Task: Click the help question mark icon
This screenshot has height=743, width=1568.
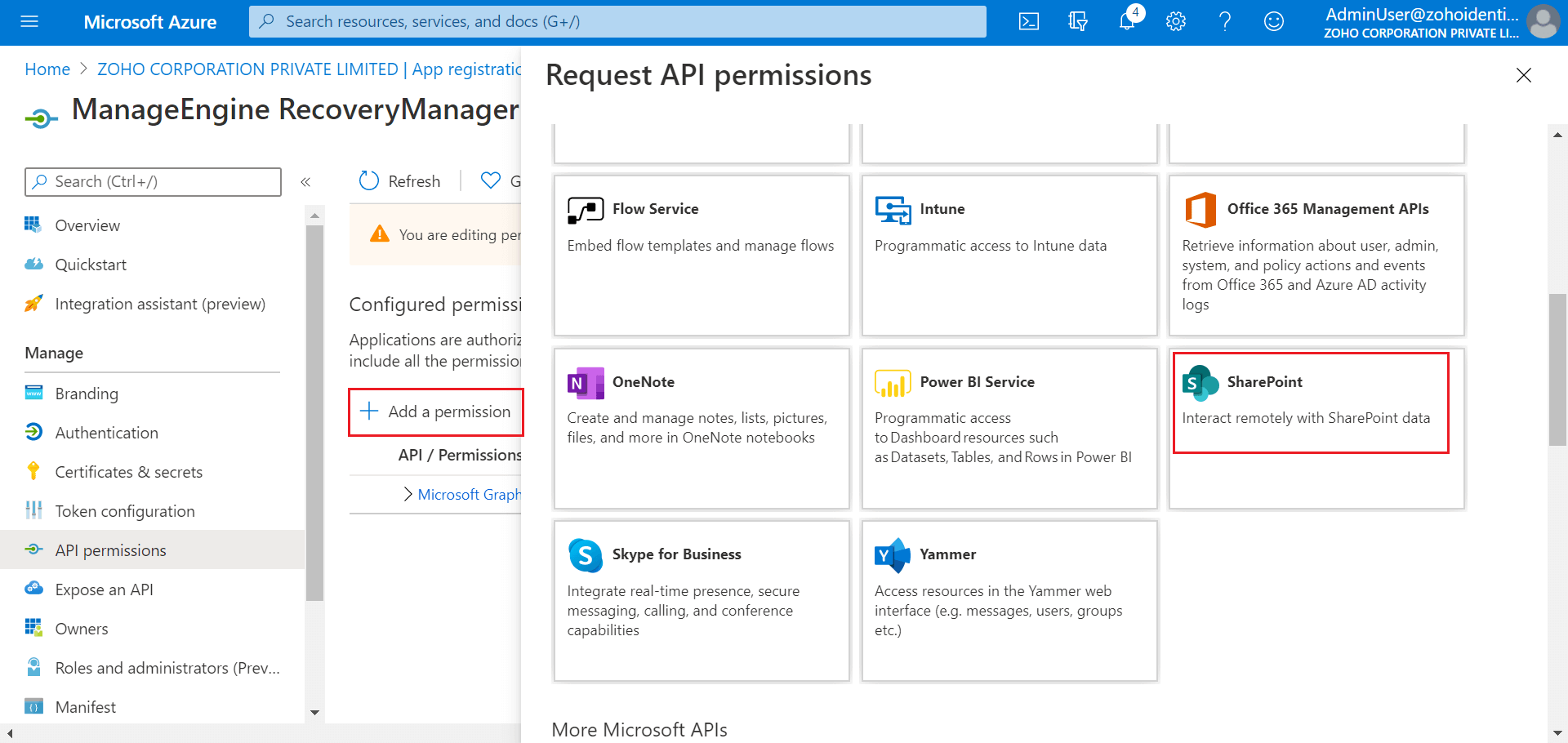Action: [x=1224, y=22]
